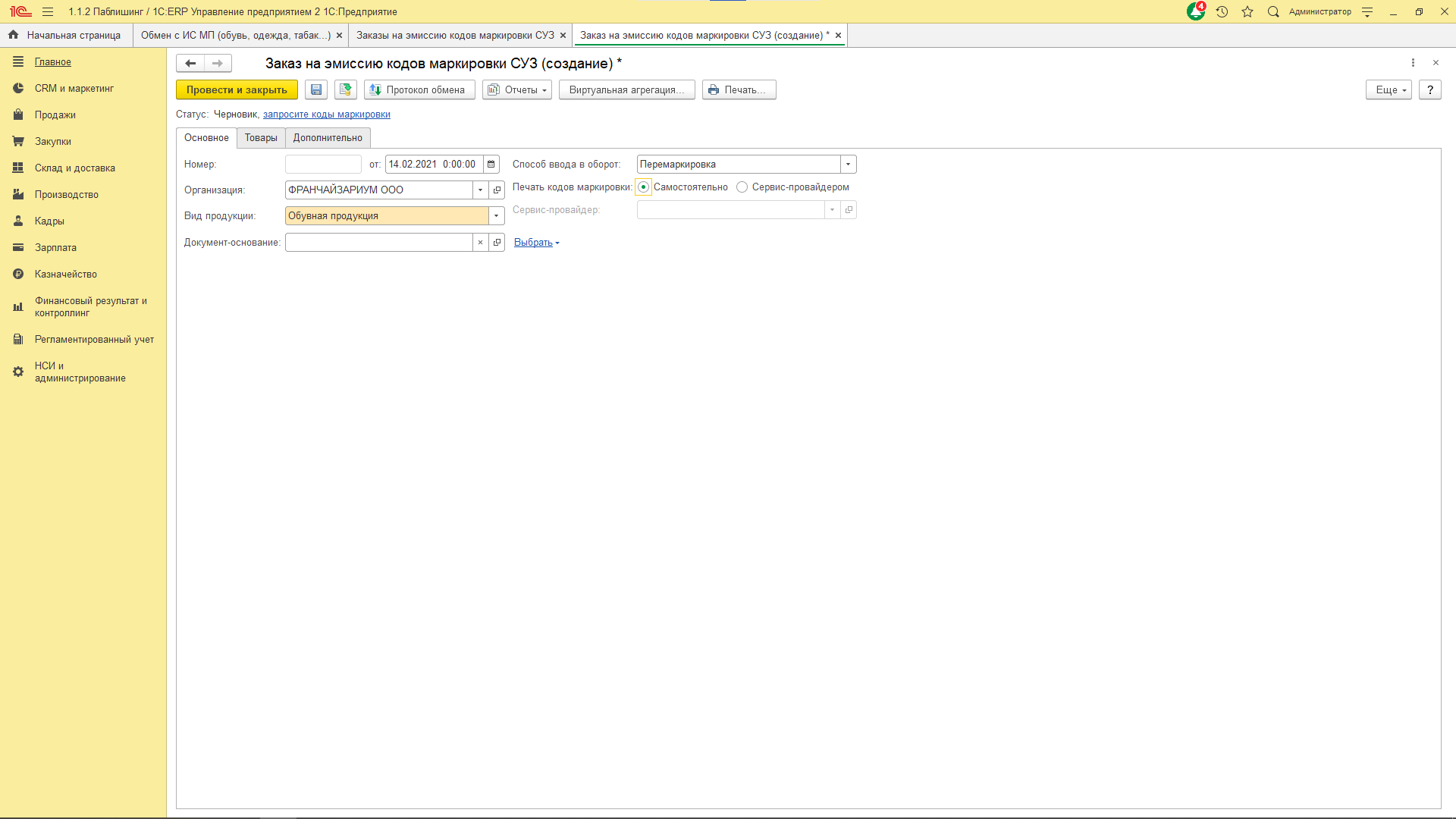Image resolution: width=1456 pixels, height=819 pixels.
Task: Switch to the Товары tab
Action: [x=261, y=137]
